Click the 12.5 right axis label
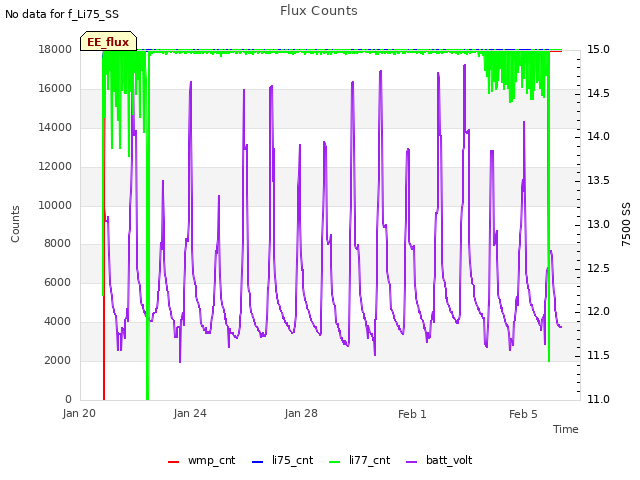The height and width of the screenshot is (480, 640). point(598,269)
